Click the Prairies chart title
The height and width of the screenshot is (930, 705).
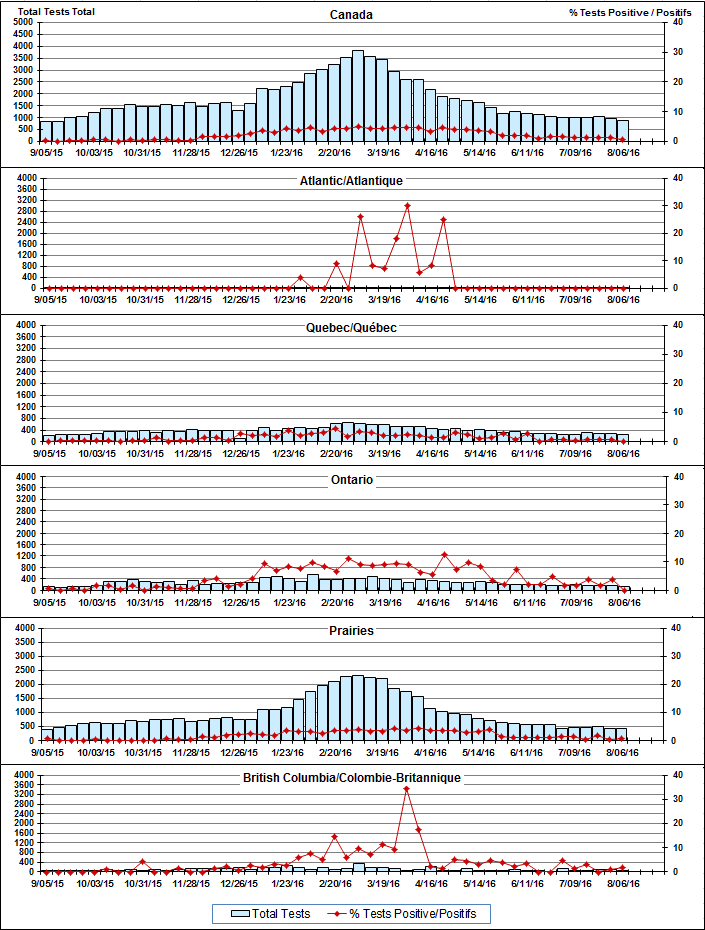(x=352, y=631)
